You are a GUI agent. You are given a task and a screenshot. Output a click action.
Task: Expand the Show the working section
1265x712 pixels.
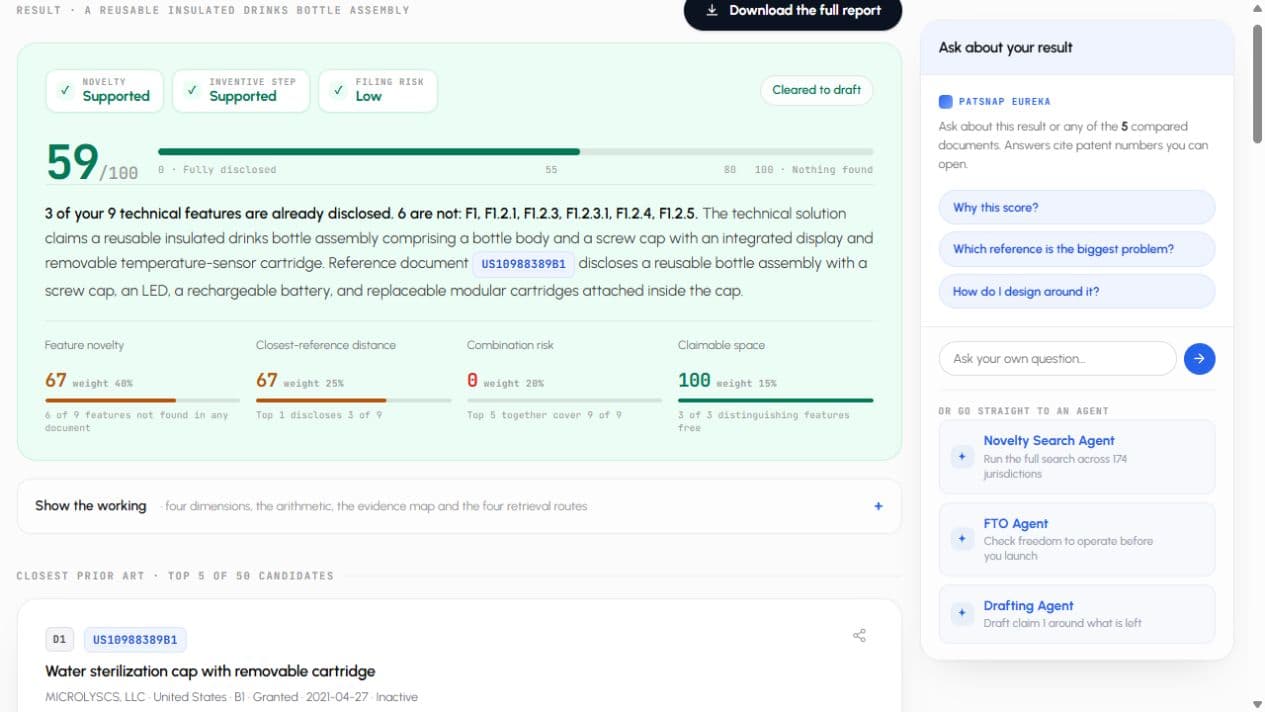tap(459, 506)
